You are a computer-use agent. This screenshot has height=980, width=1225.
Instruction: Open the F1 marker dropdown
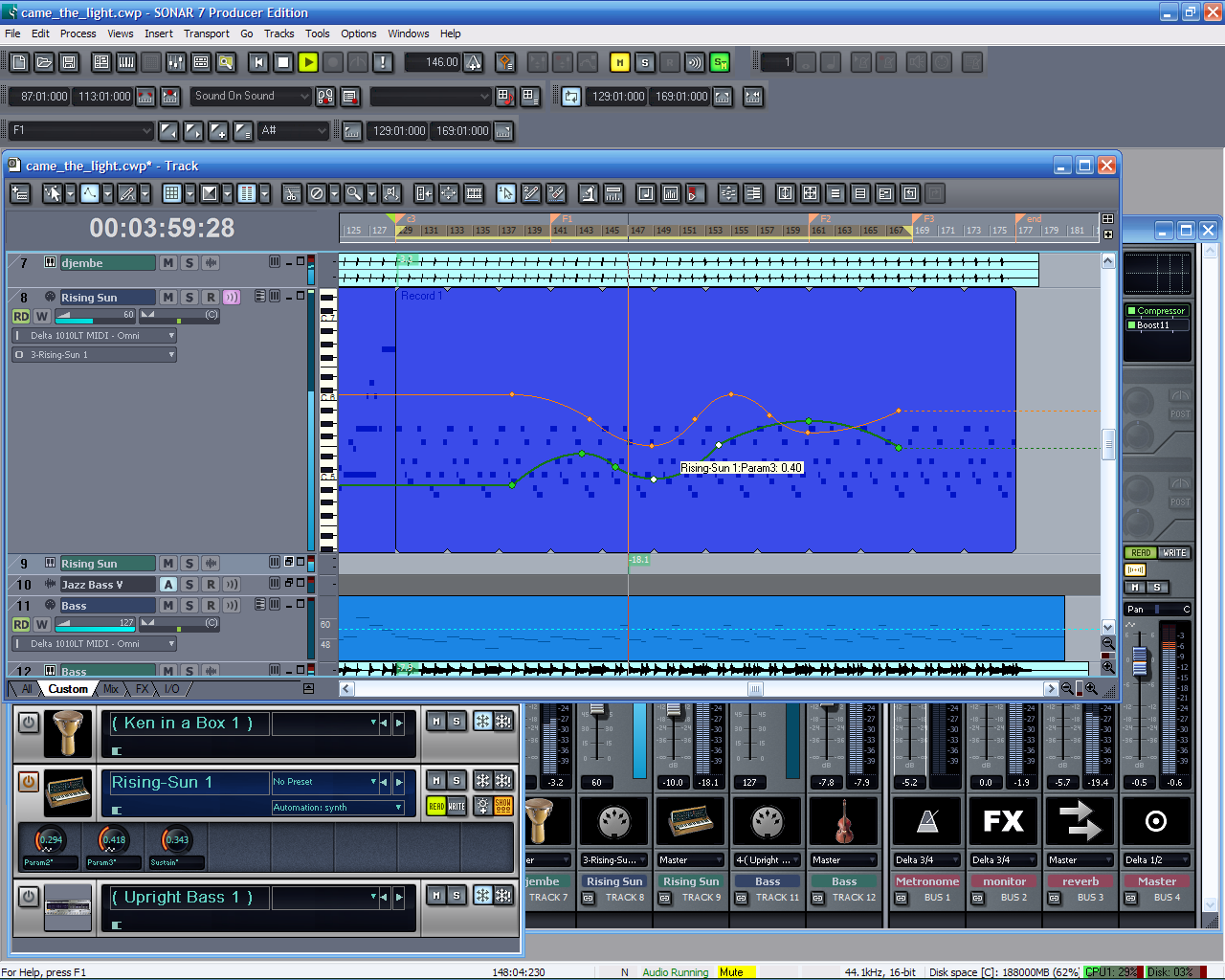(80, 131)
